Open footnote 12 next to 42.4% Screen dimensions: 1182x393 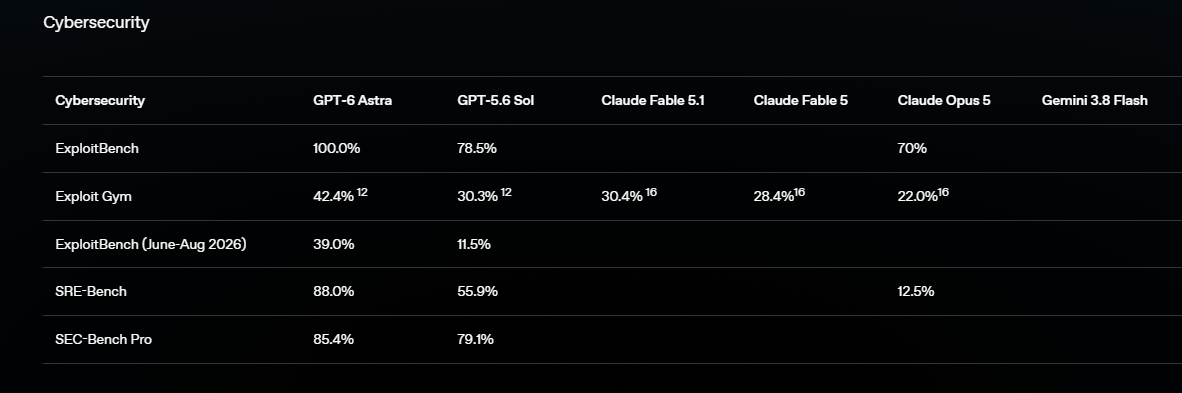(363, 193)
